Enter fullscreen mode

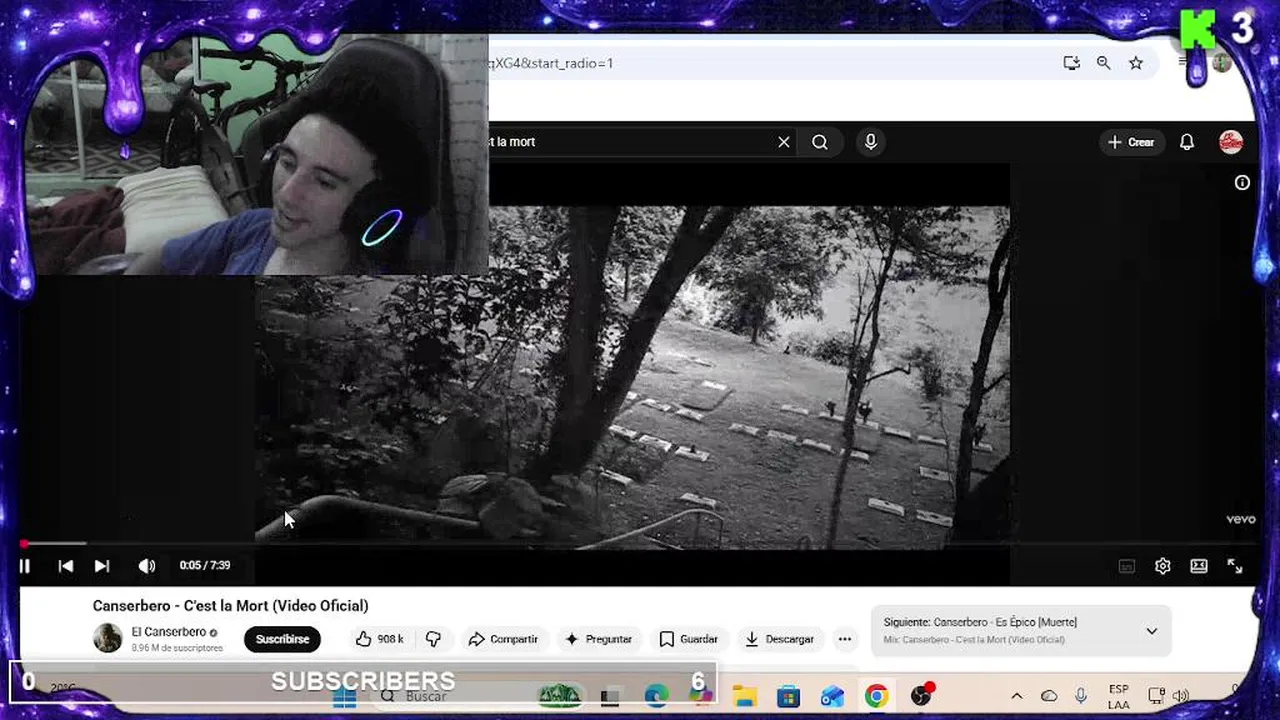1235,566
